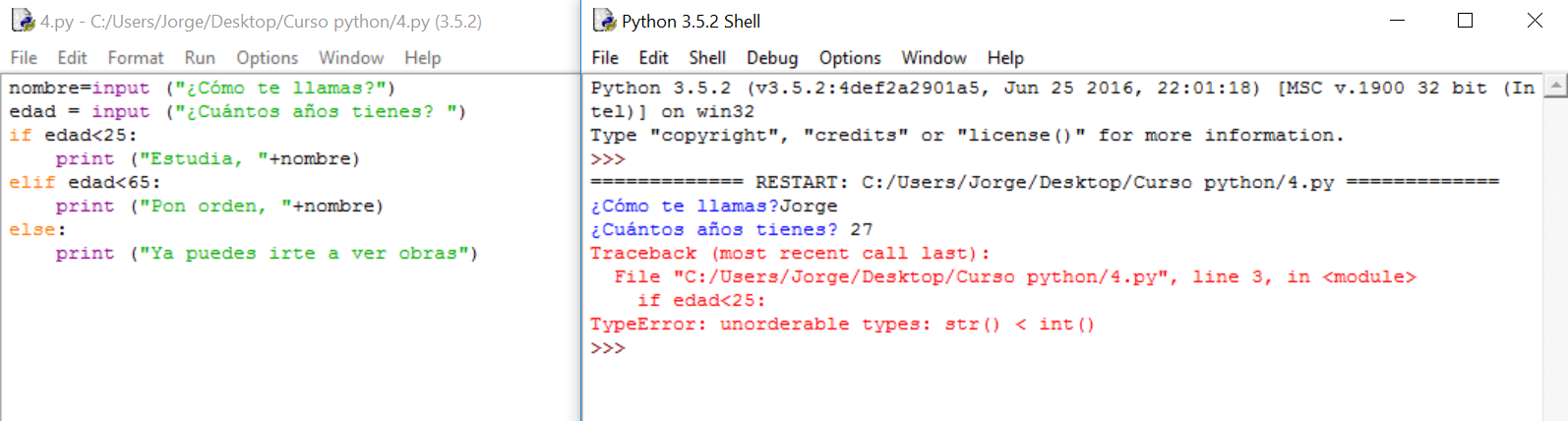This screenshot has width=1568, height=421.
Task: Click the shell scrollbar up arrow
Action: 1555,87
